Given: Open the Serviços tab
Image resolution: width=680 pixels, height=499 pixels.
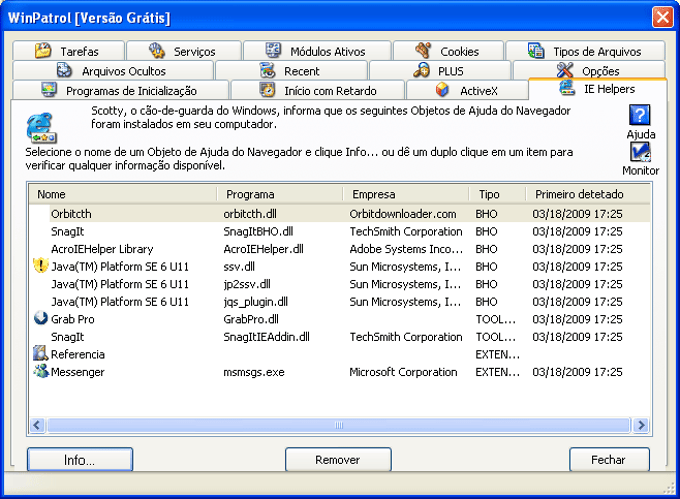Looking at the screenshot, I should pyautogui.click(x=184, y=50).
